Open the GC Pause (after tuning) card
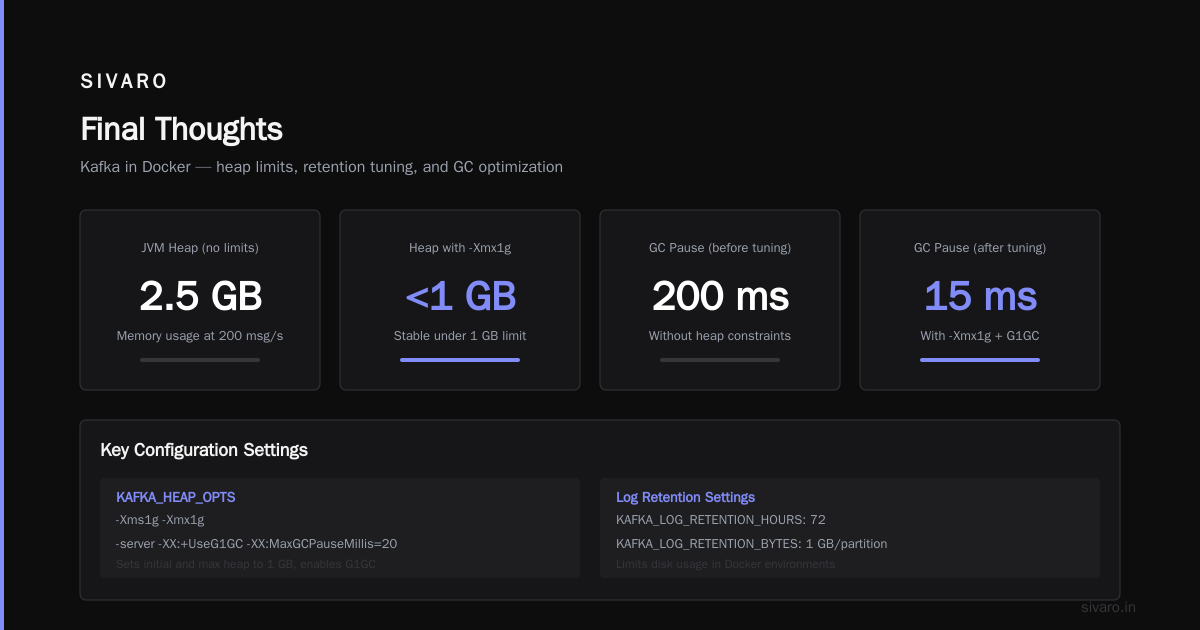The image size is (1200, 630). tap(980, 300)
